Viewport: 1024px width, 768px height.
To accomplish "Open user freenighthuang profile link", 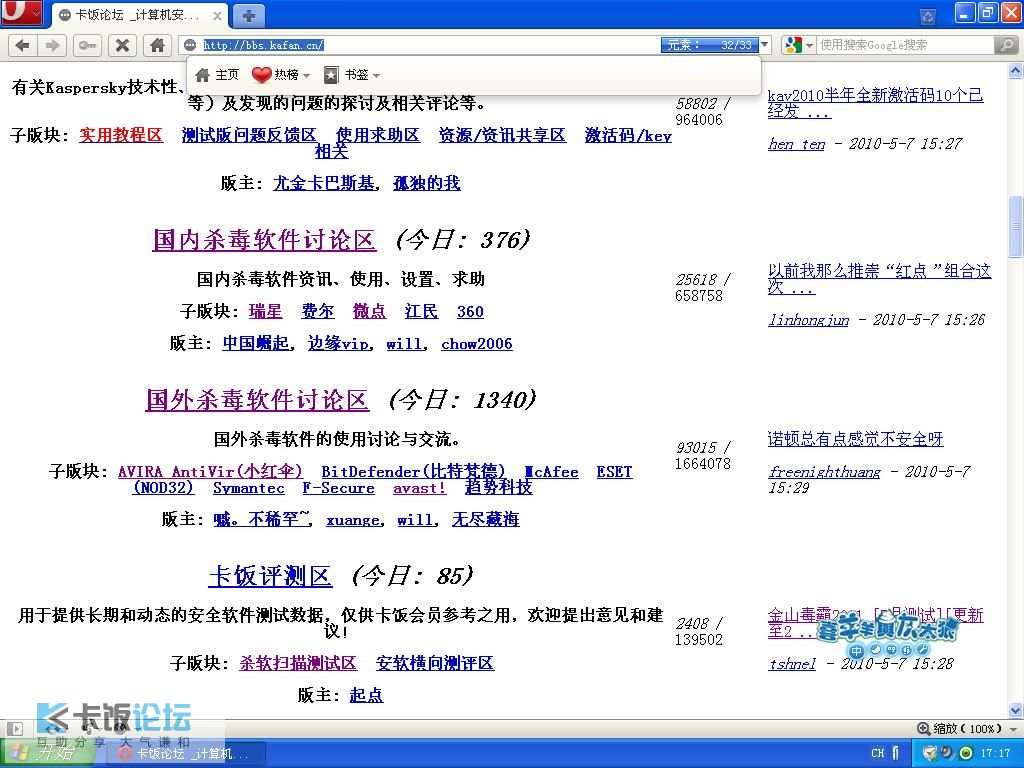I will tap(824, 472).
